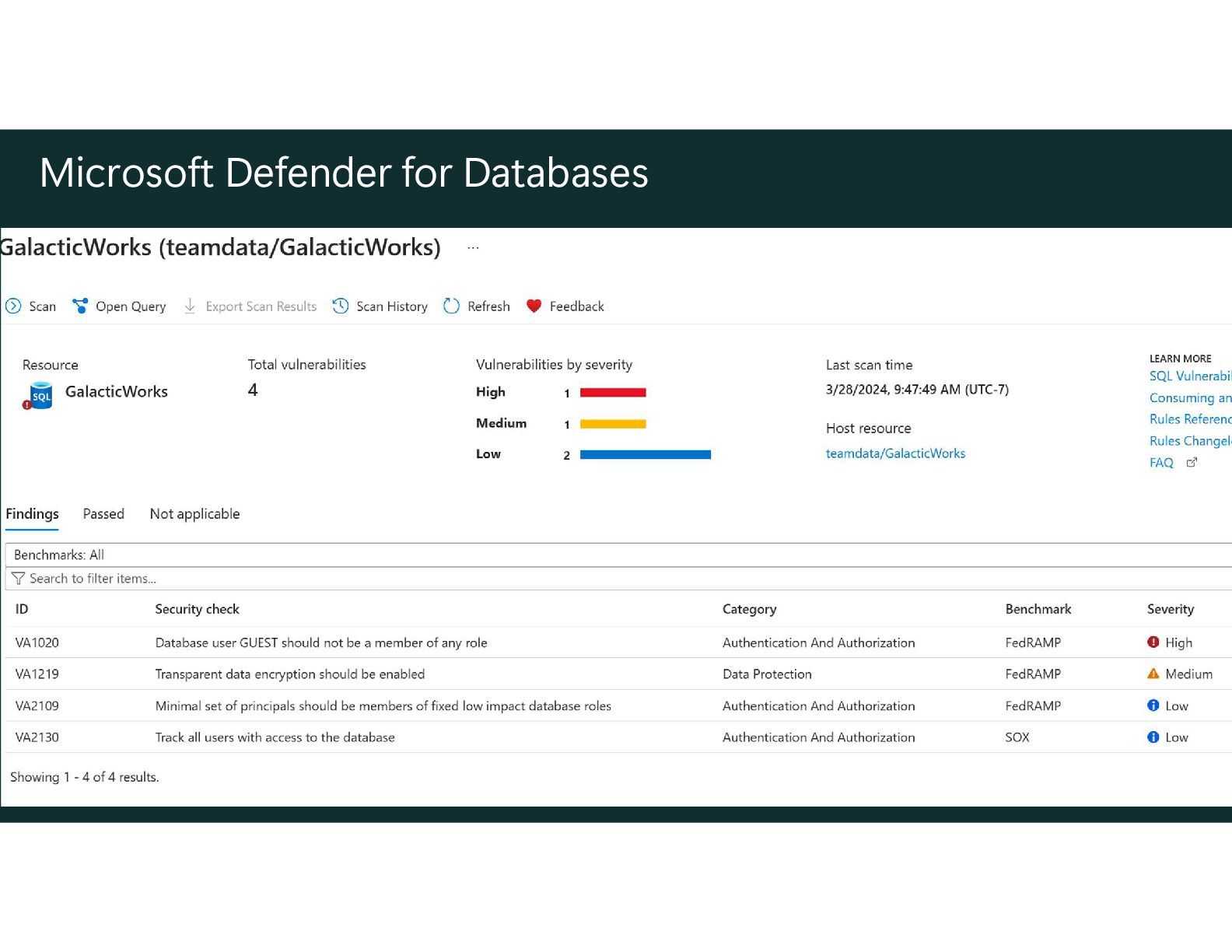Switch to the Findings tab

(x=32, y=514)
